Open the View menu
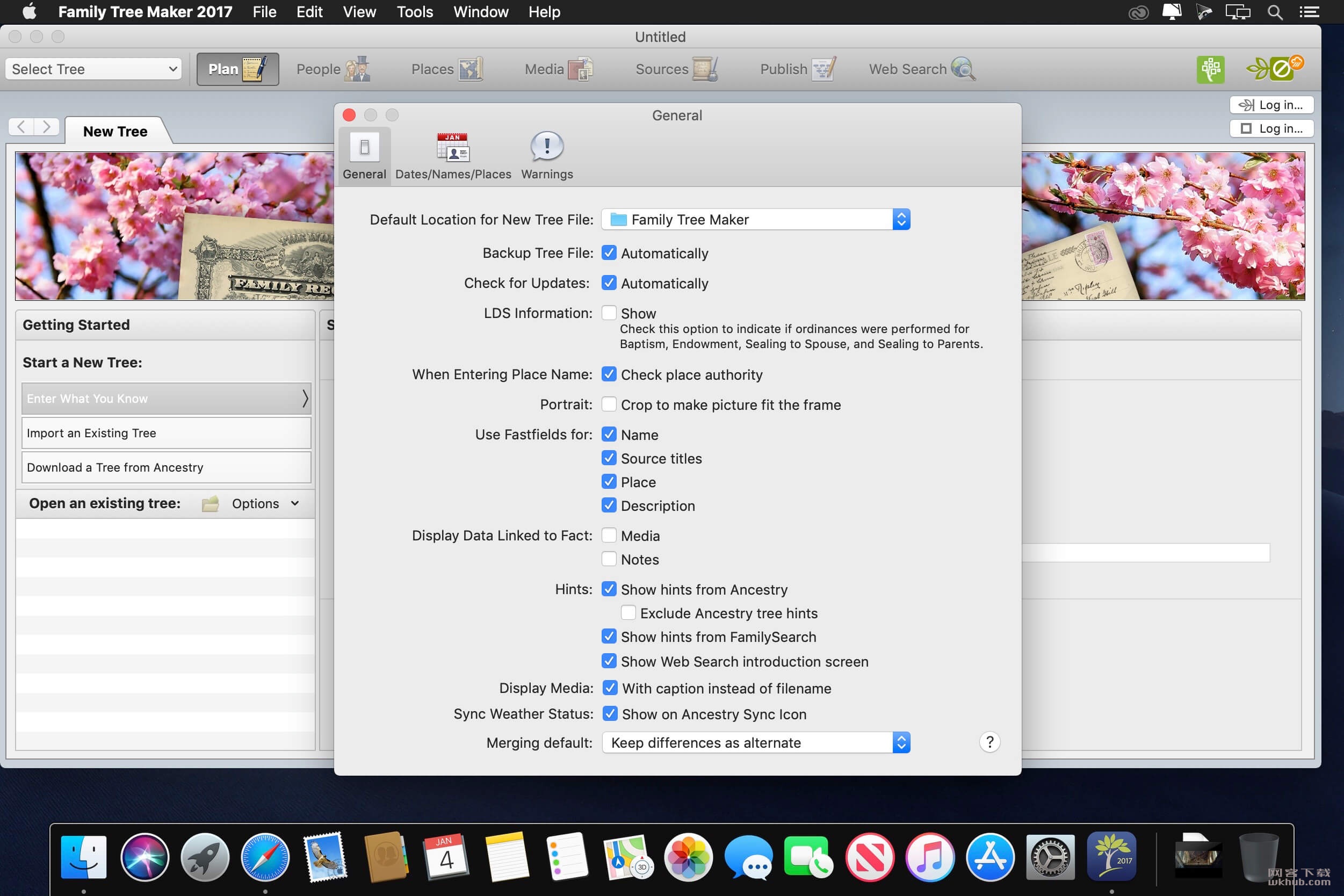 (359, 12)
